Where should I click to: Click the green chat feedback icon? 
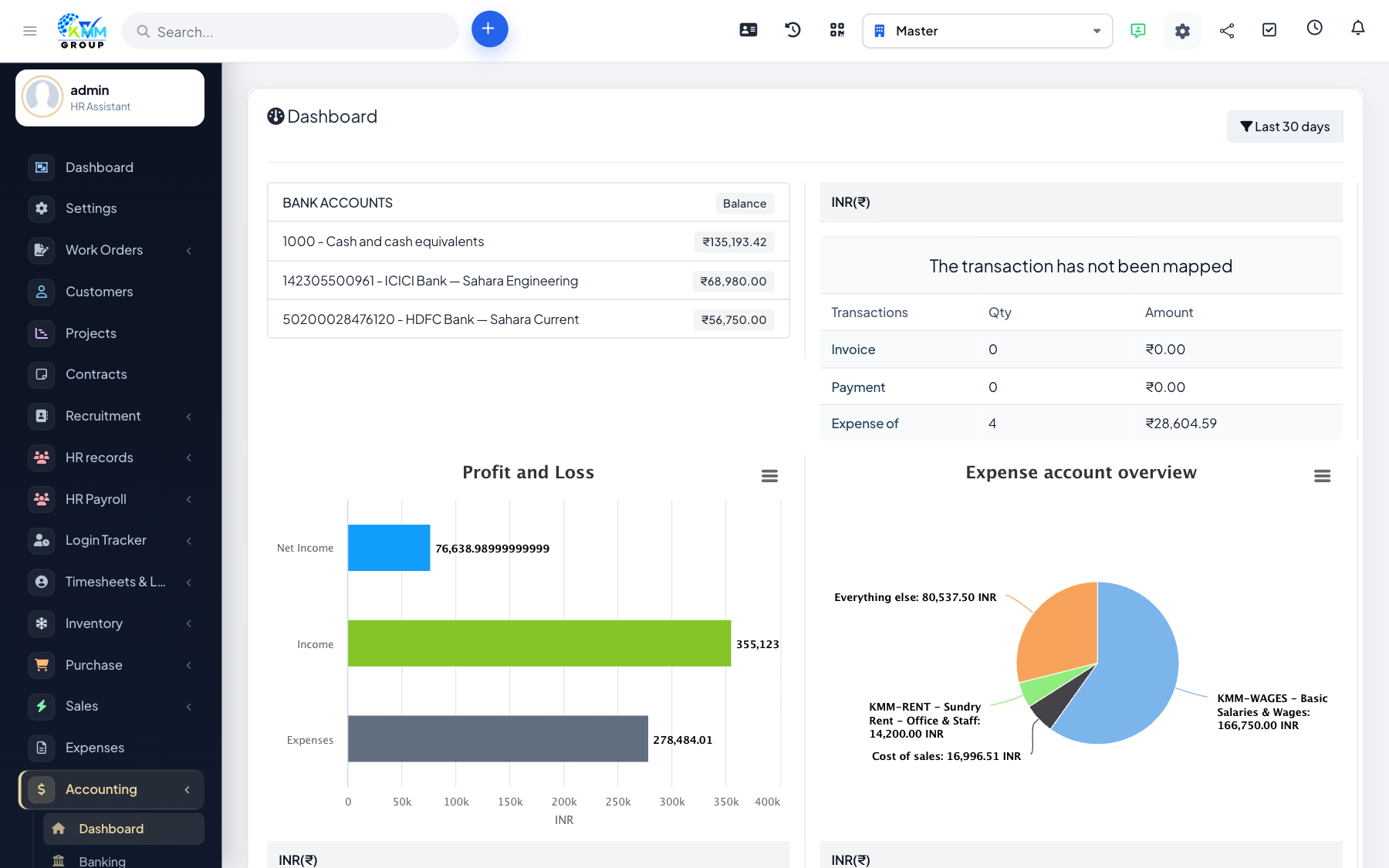(x=1137, y=30)
